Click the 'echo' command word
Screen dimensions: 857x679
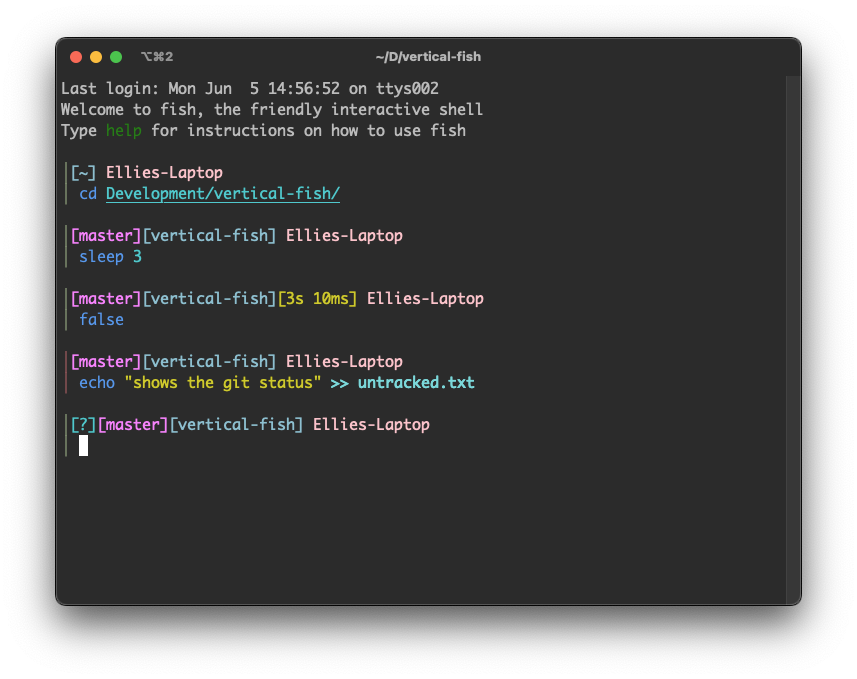97,383
